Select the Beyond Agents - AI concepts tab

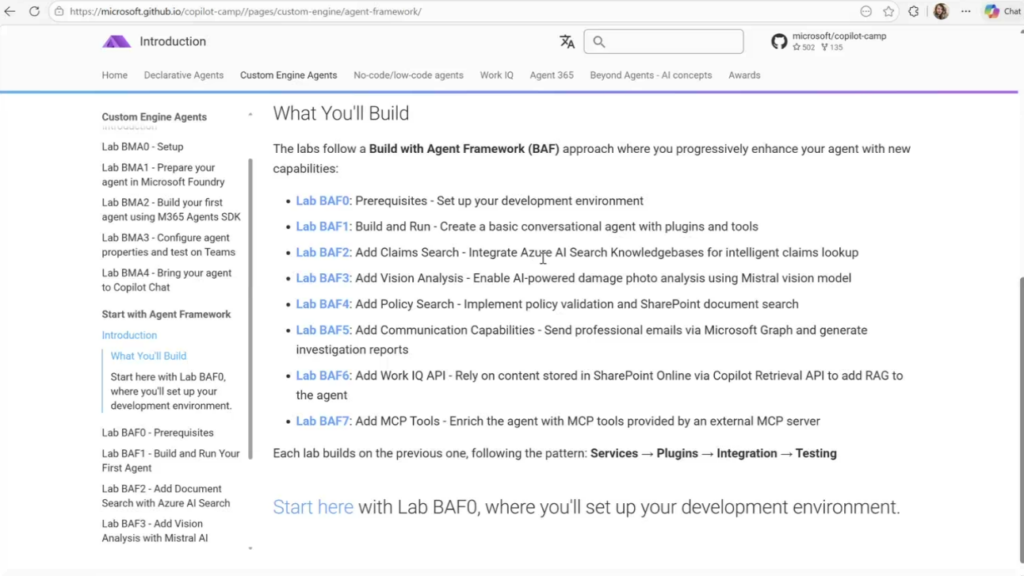(x=650, y=75)
